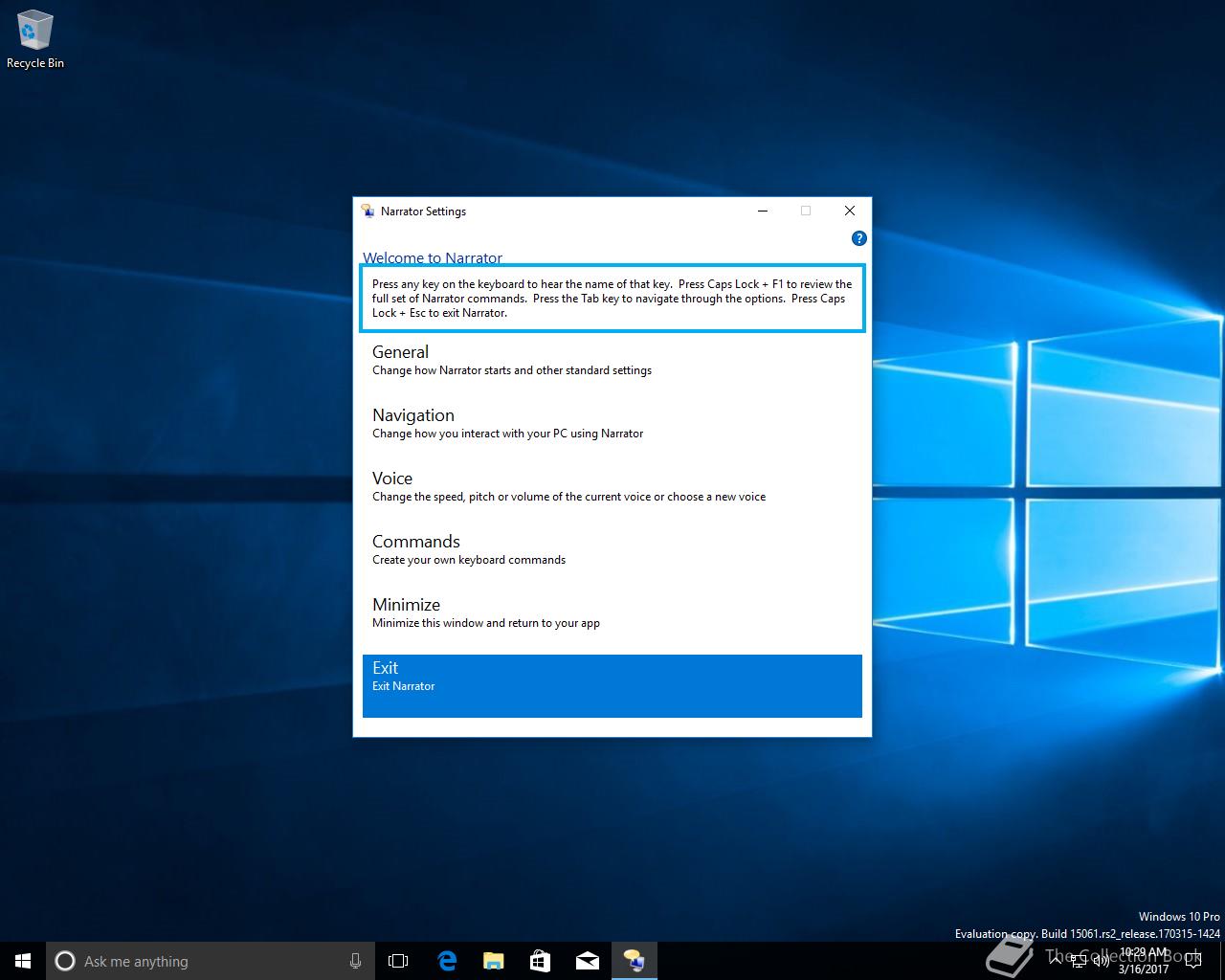Click the Narrator Settings window title text
This screenshot has width=1225, height=980.
pos(423,212)
